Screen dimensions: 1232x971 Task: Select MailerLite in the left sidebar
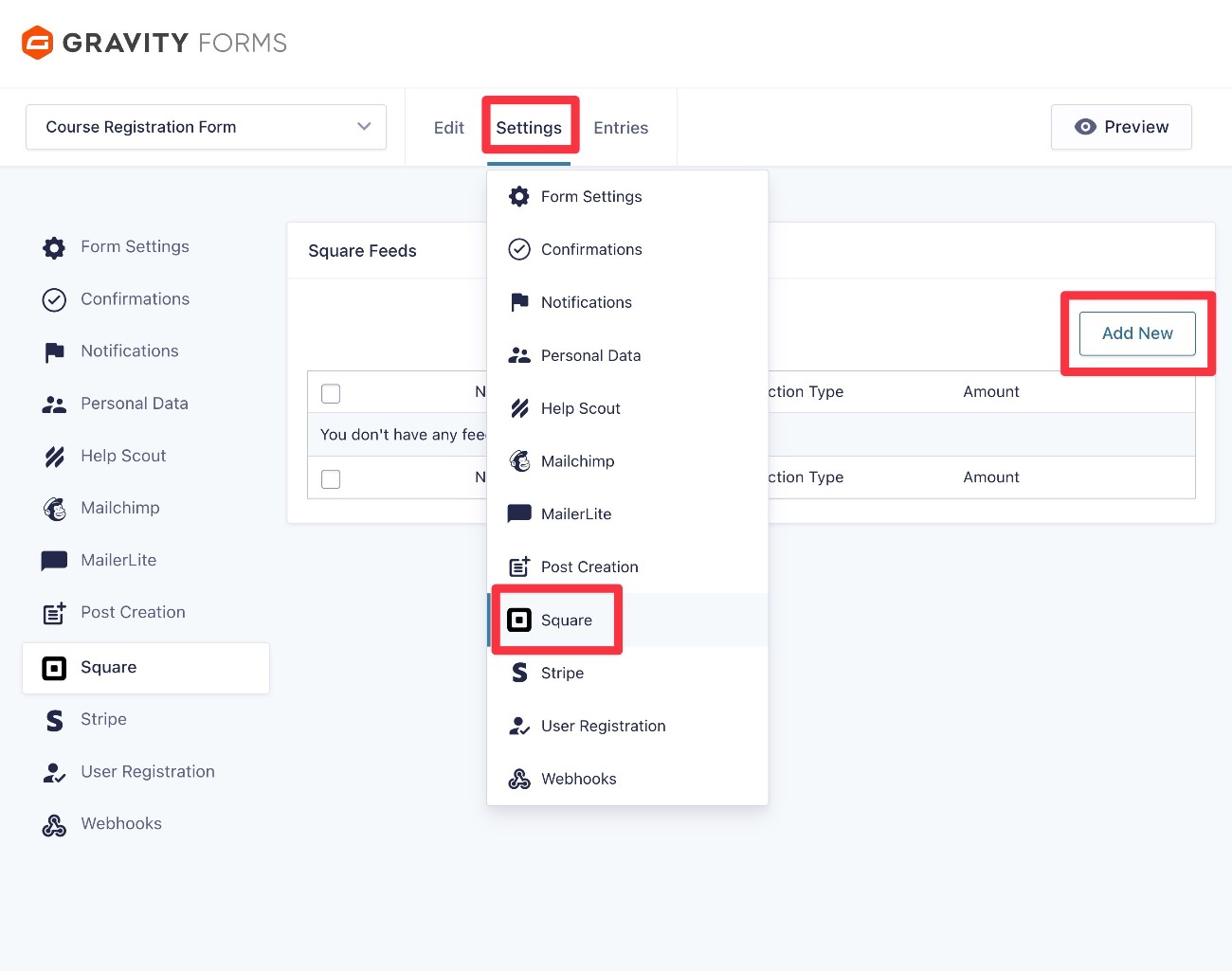pyautogui.click(x=118, y=560)
